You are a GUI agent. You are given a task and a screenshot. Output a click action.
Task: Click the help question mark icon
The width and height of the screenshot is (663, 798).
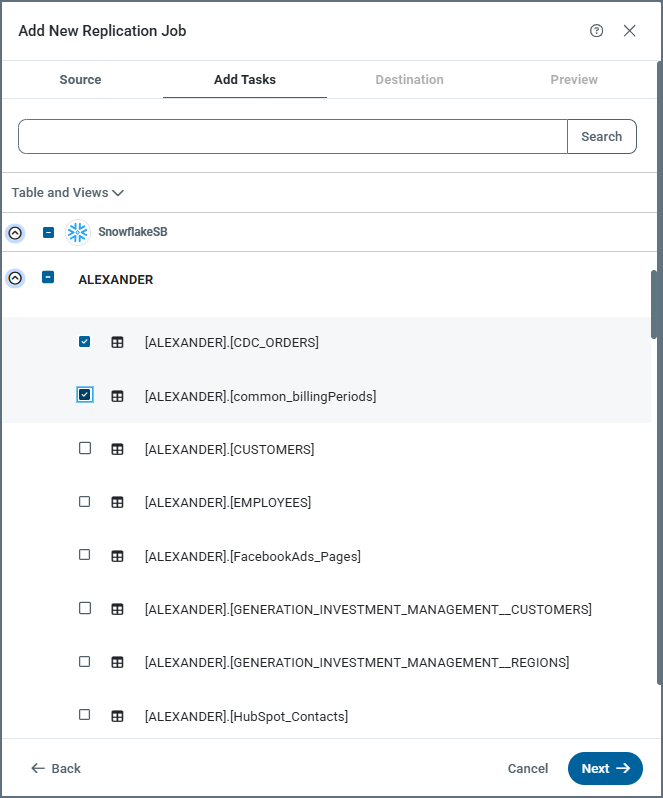coord(597,31)
